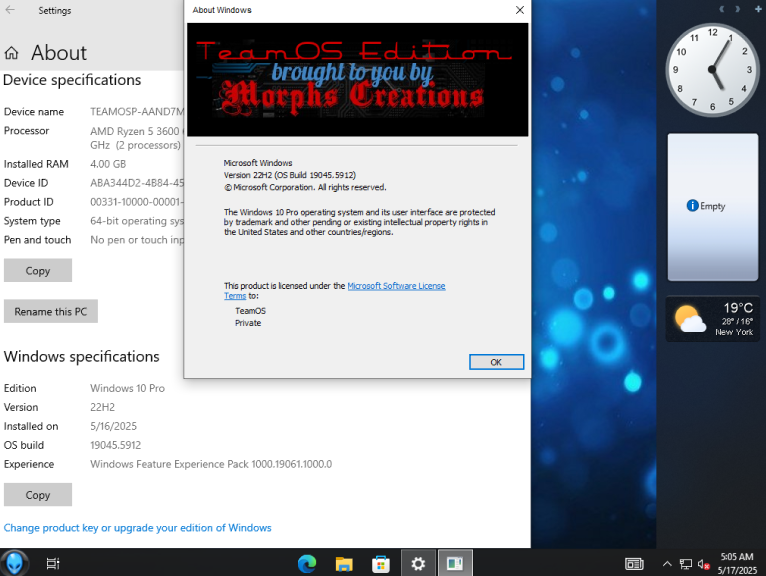Open Settings home via house icon
The width and height of the screenshot is (766, 576).
point(11,53)
